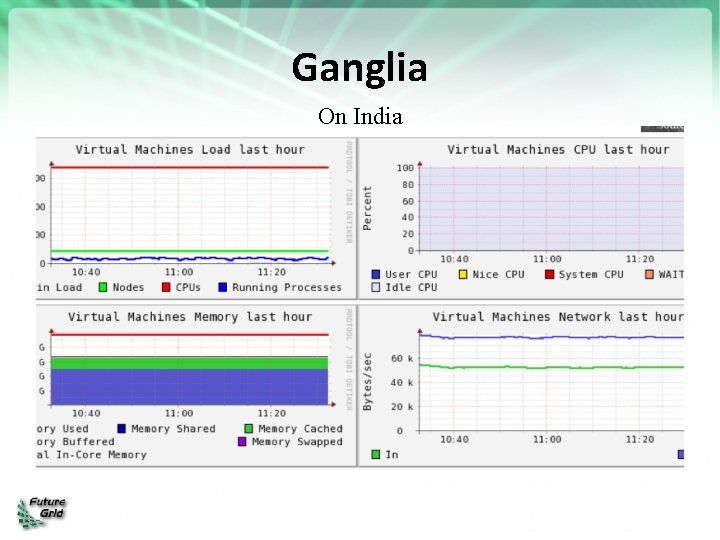Click the FutureGrid logo
Viewport: 720px width, 540px height.
click(41, 512)
